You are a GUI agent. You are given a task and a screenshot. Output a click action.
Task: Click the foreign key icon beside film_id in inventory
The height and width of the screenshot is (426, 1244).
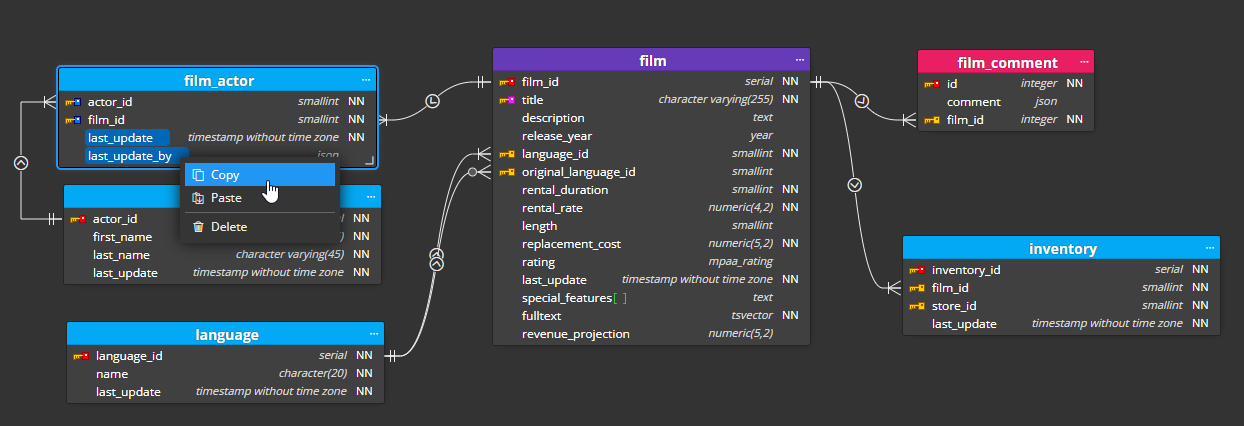(917, 288)
